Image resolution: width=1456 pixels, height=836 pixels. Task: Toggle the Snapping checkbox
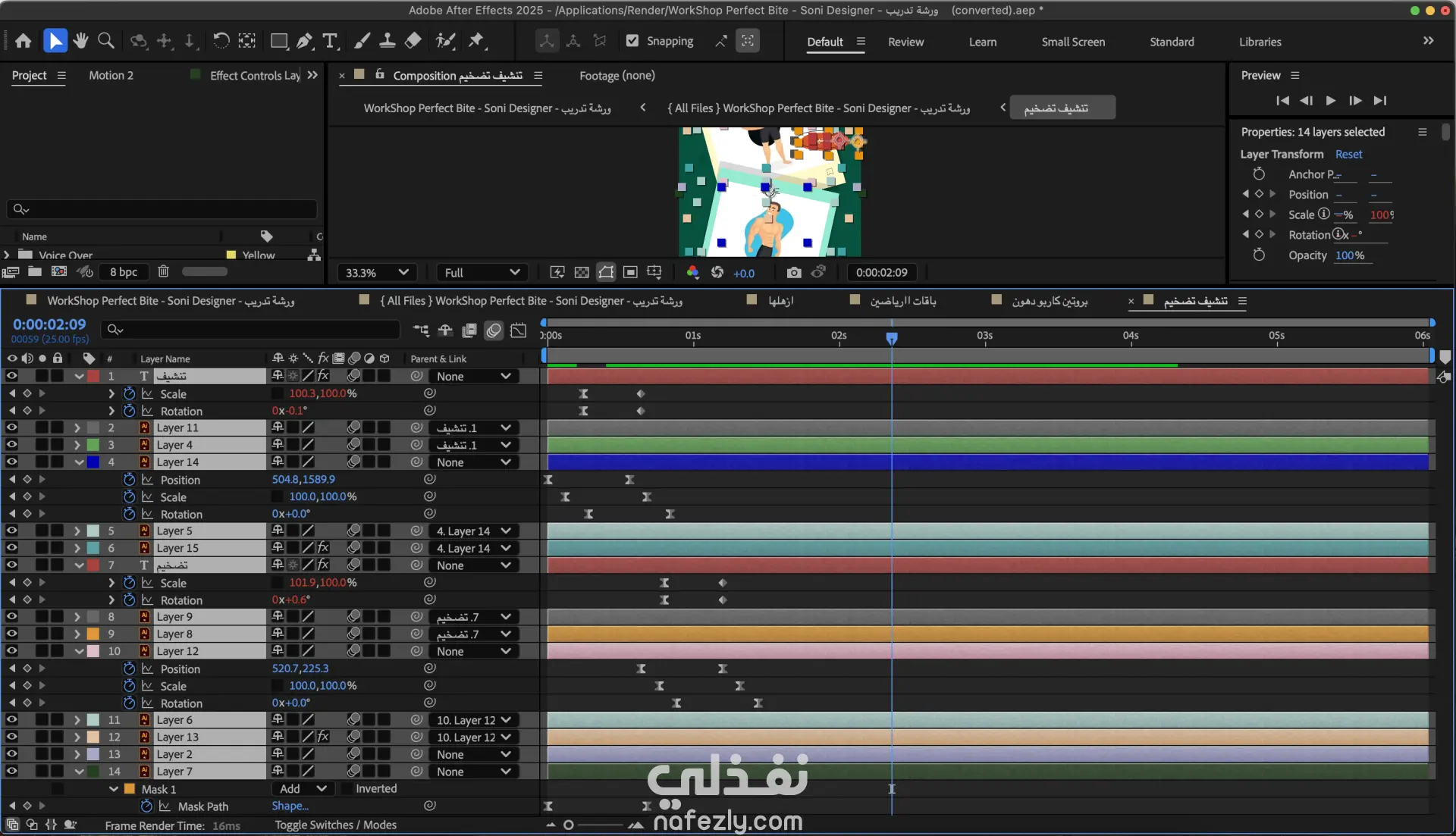pyautogui.click(x=632, y=41)
